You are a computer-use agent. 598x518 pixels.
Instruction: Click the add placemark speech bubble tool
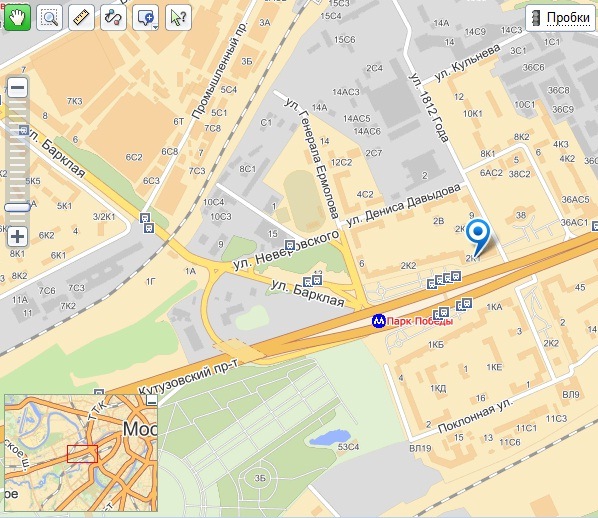click(x=145, y=18)
